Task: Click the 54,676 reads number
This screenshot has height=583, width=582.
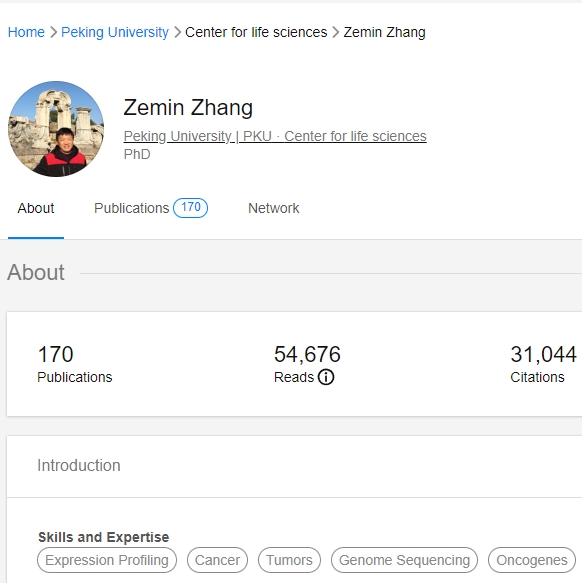Action: pos(307,354)
